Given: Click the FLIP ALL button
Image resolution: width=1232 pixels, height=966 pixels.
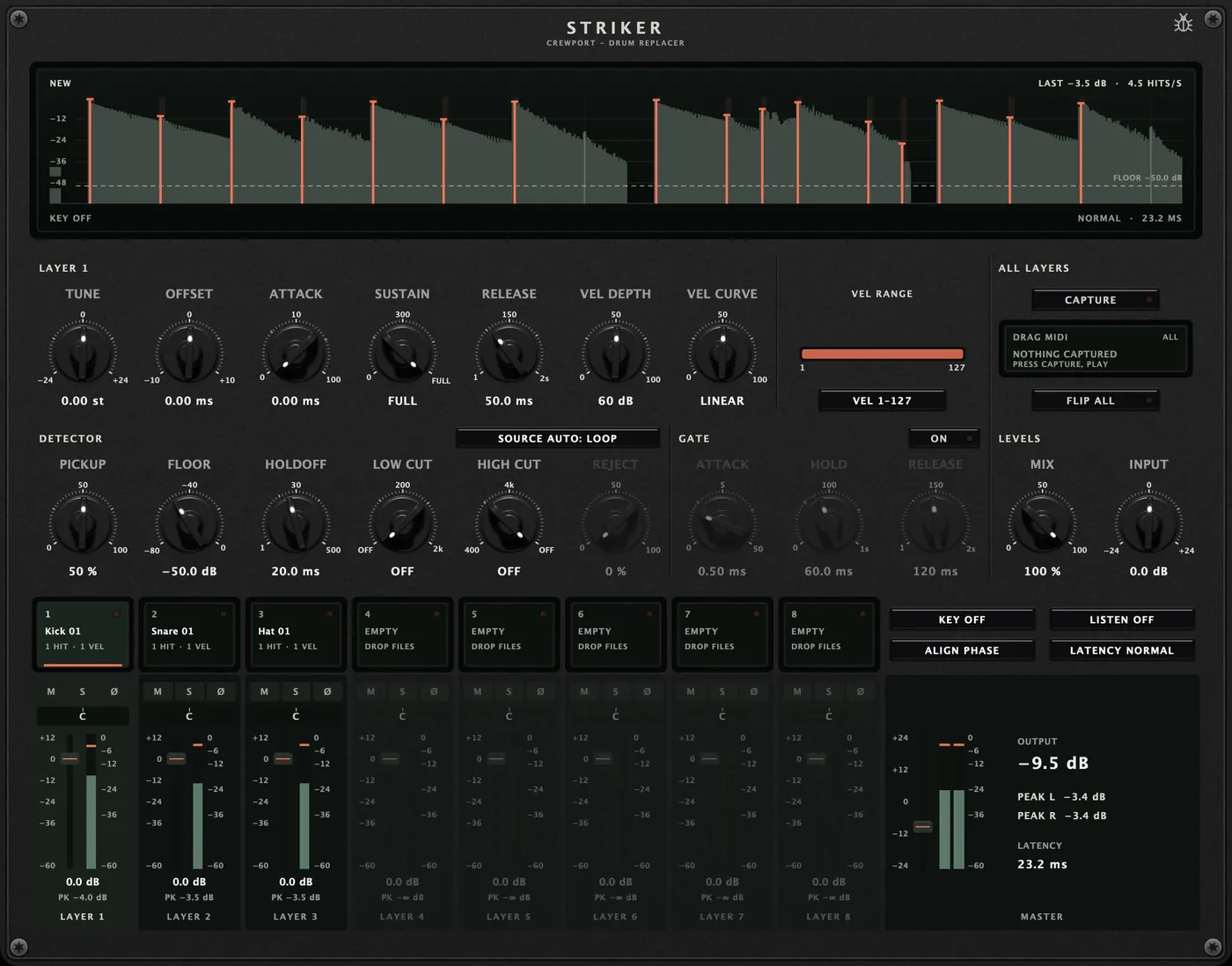Looking at the screenshot, I should coord(1096,400).
